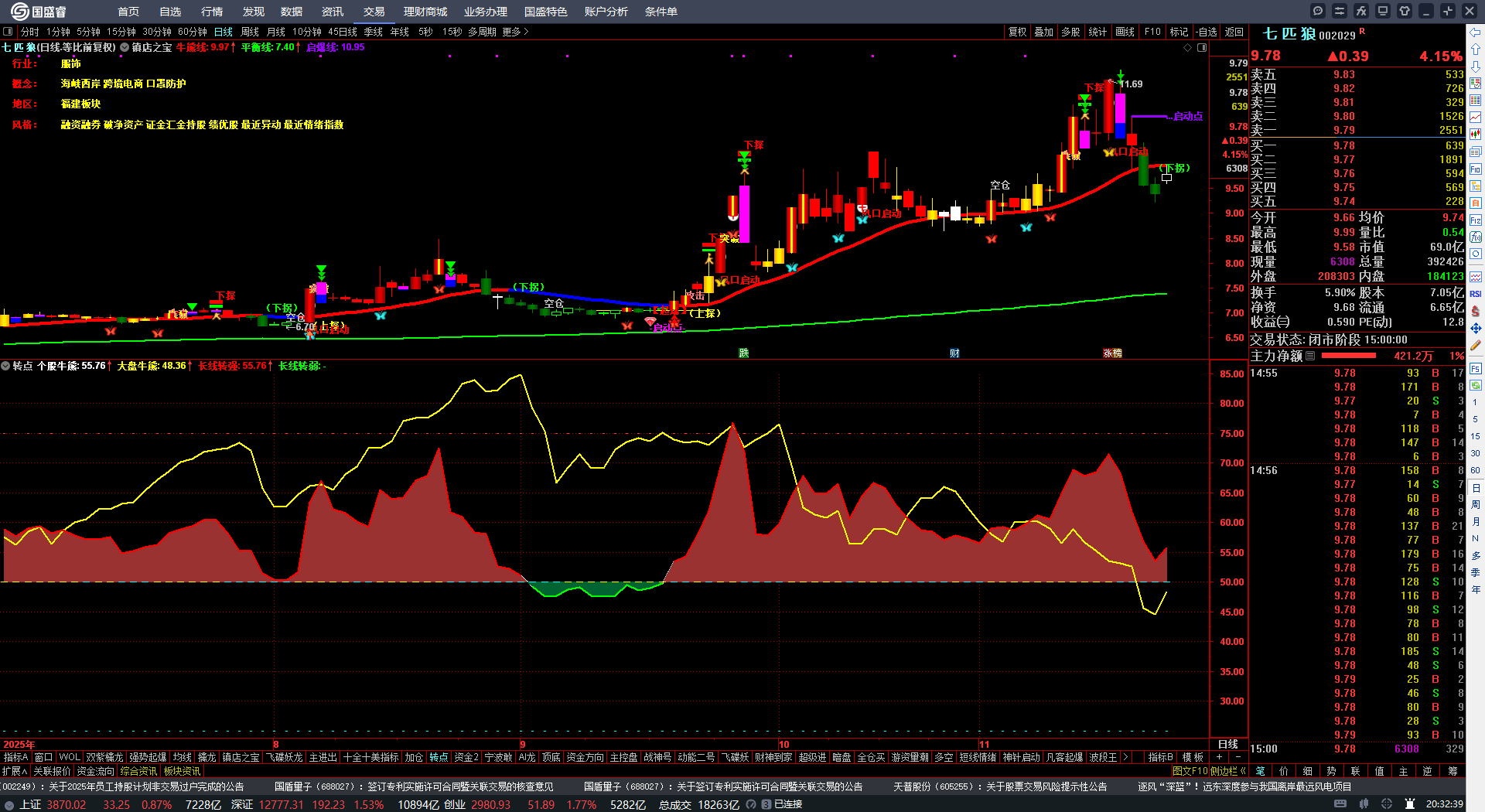
Task: Open the 首页 menu
Action: [x=128, y=12]
